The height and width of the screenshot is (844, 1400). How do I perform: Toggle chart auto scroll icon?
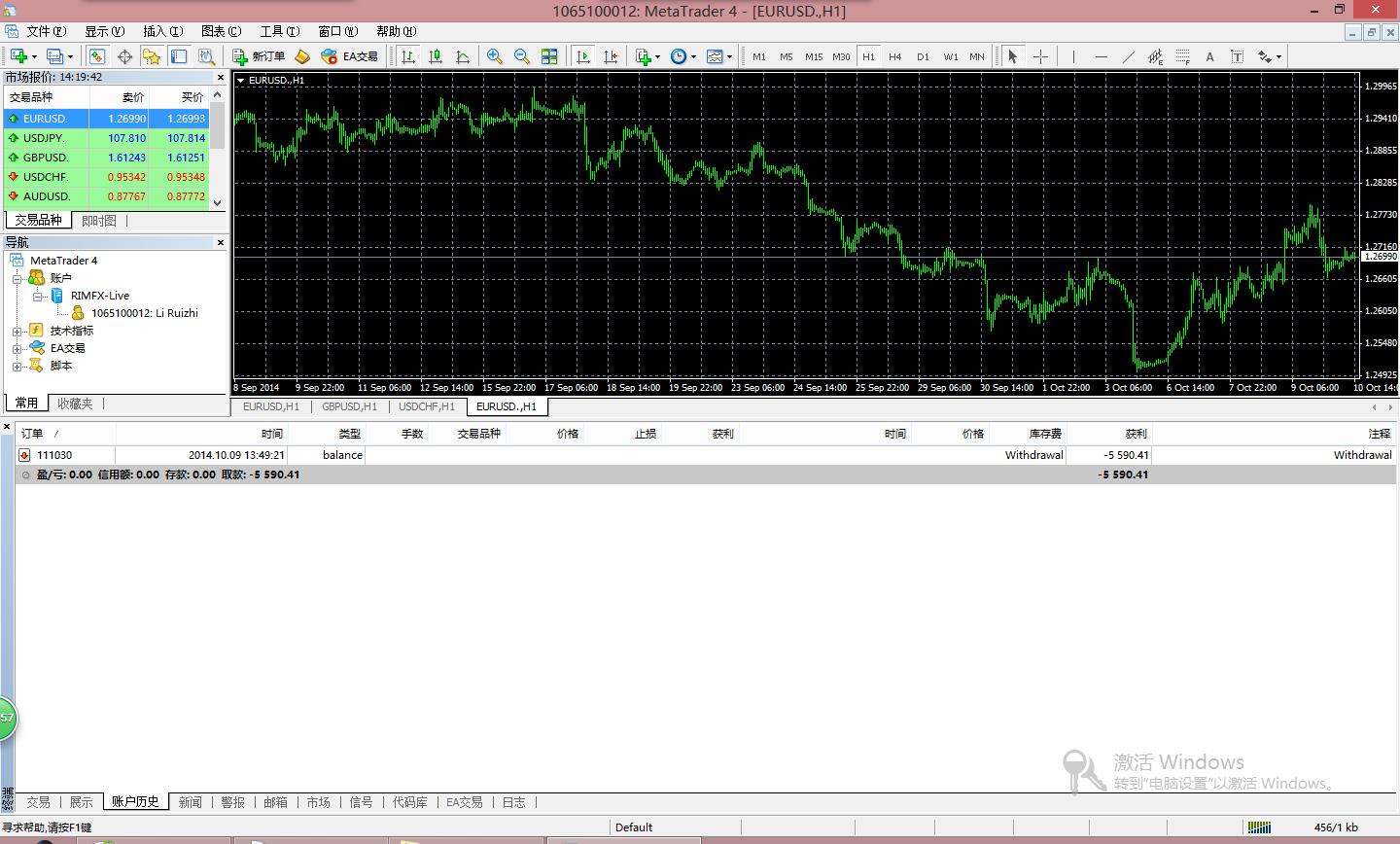coord(583,56)
